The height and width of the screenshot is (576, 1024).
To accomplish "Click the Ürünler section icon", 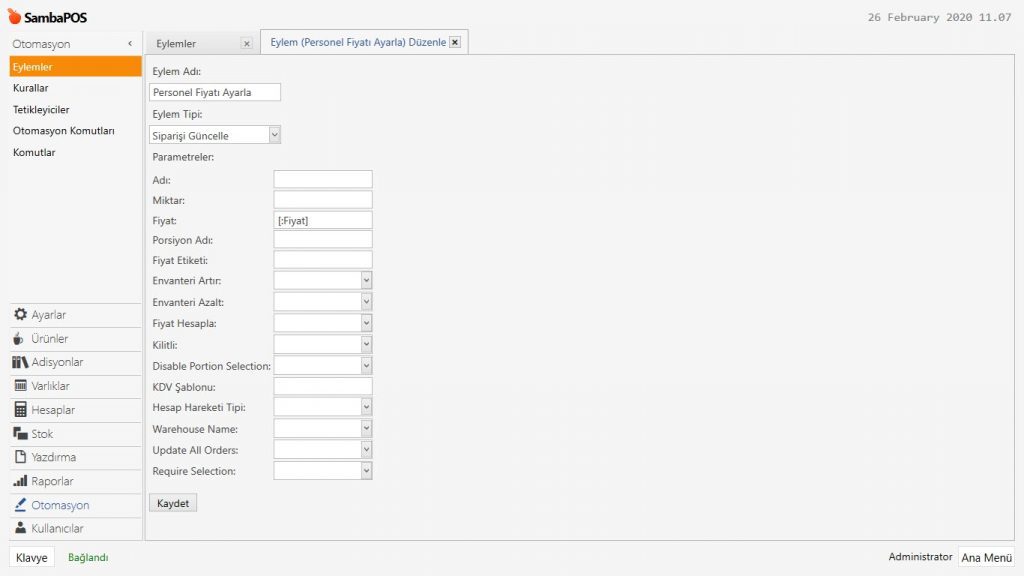I will click(x=19, y=339).
